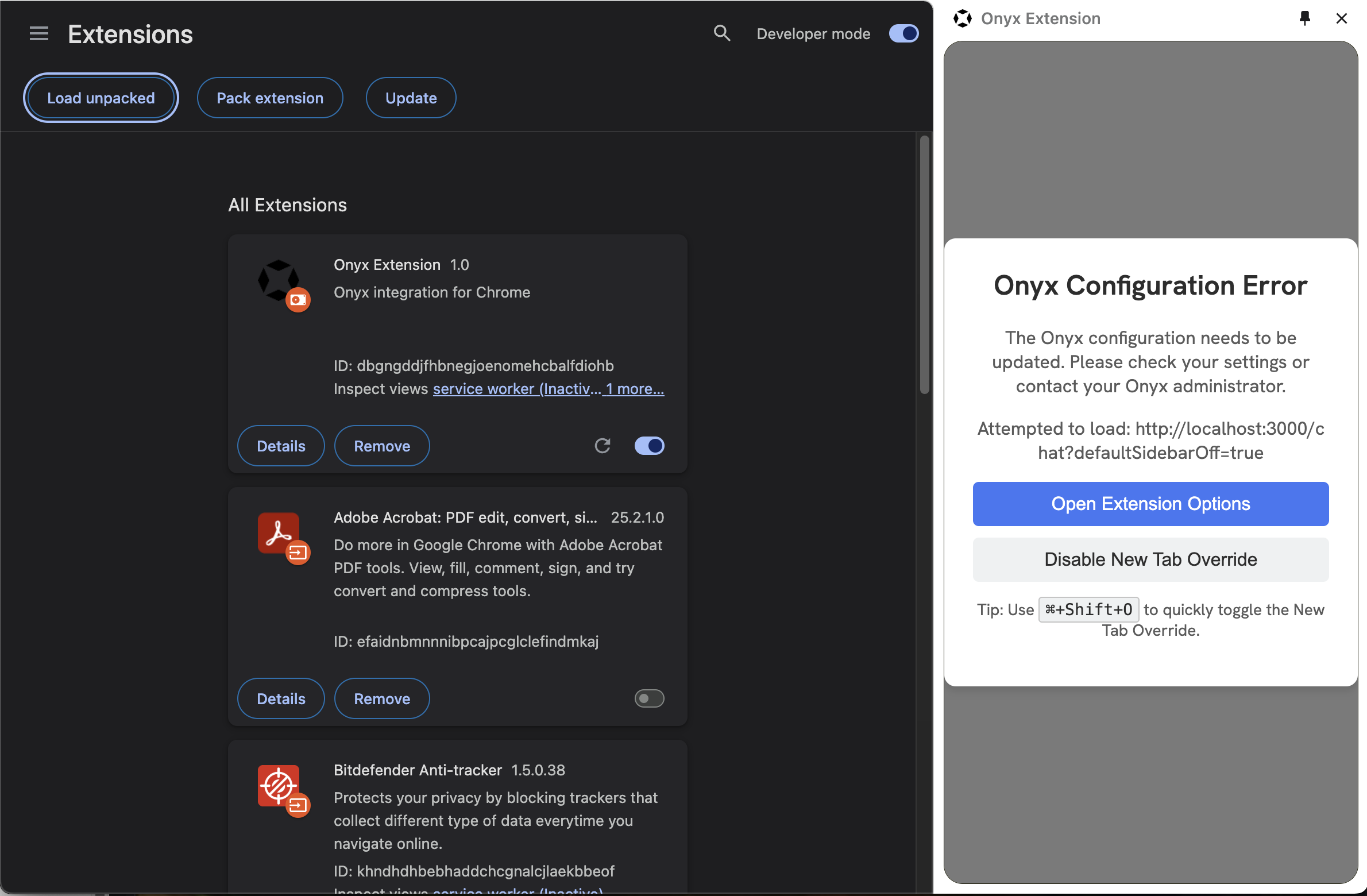Click Open Extension Options button
Screen dimensions: 1367x896
[1150, 504]
